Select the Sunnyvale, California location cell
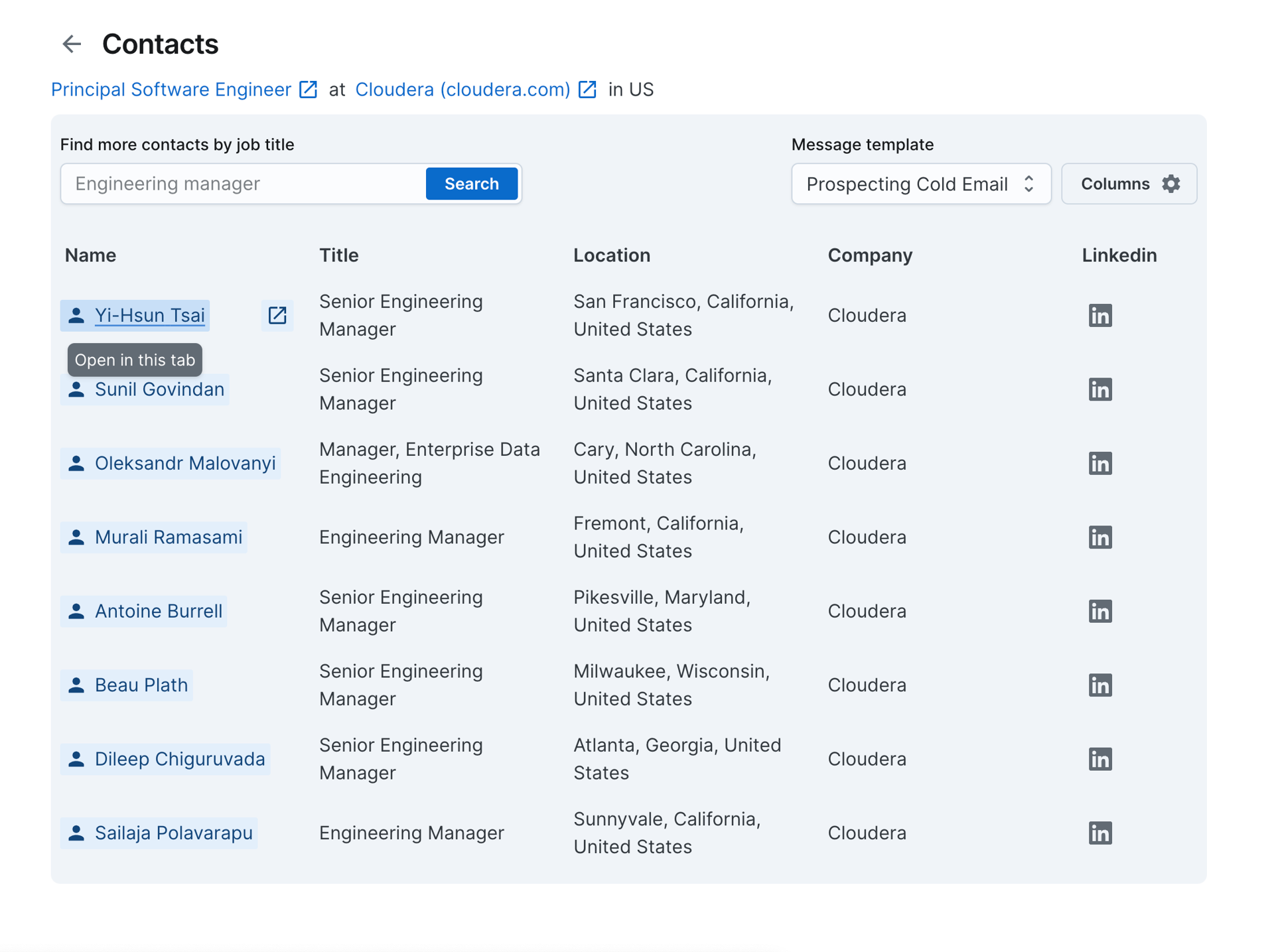Image resolution: width=1274 pixels, height=952 pixels. 667,833
